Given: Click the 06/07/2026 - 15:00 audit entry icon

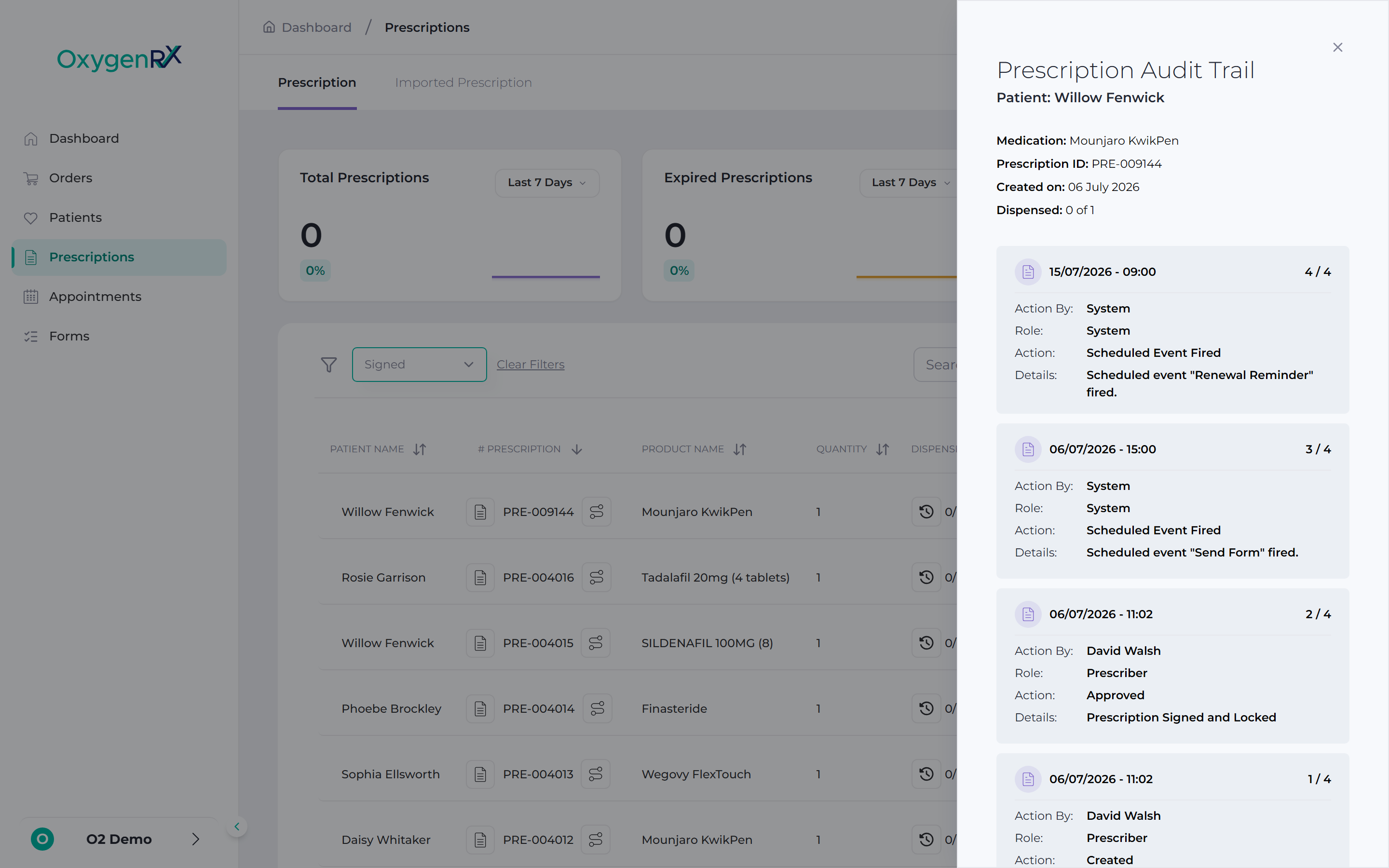Looking at the screenshot, I should tap(1028, 449).
